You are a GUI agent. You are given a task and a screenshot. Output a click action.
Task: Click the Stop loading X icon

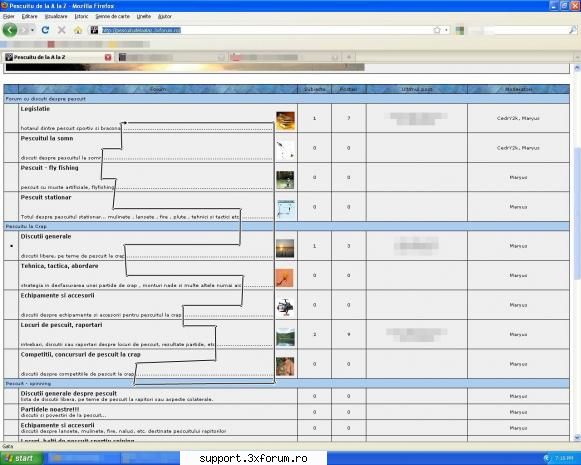(62, 30)
